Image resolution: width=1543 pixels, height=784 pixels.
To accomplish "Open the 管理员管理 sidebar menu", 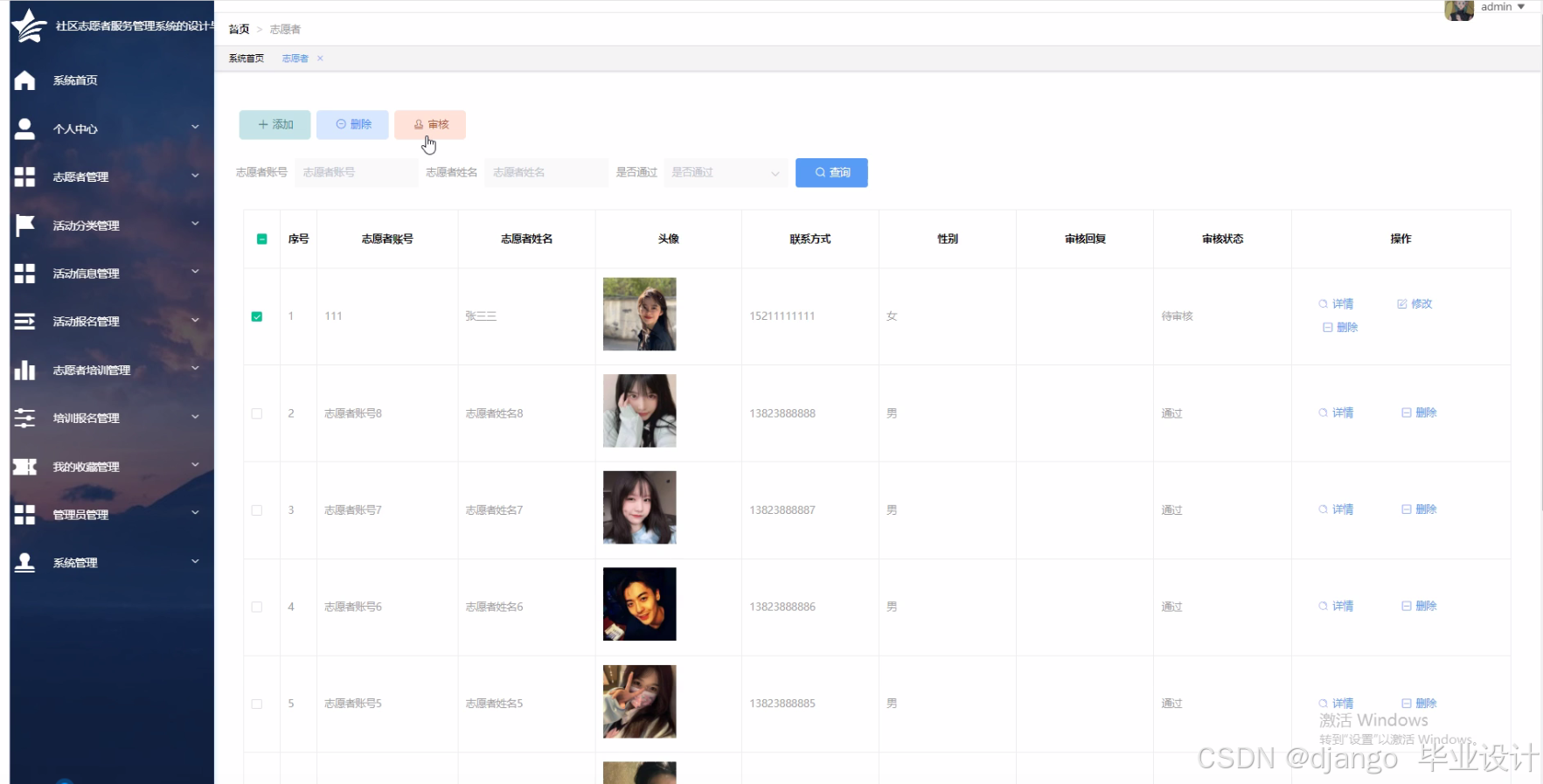I will click(x=111, y=515).
